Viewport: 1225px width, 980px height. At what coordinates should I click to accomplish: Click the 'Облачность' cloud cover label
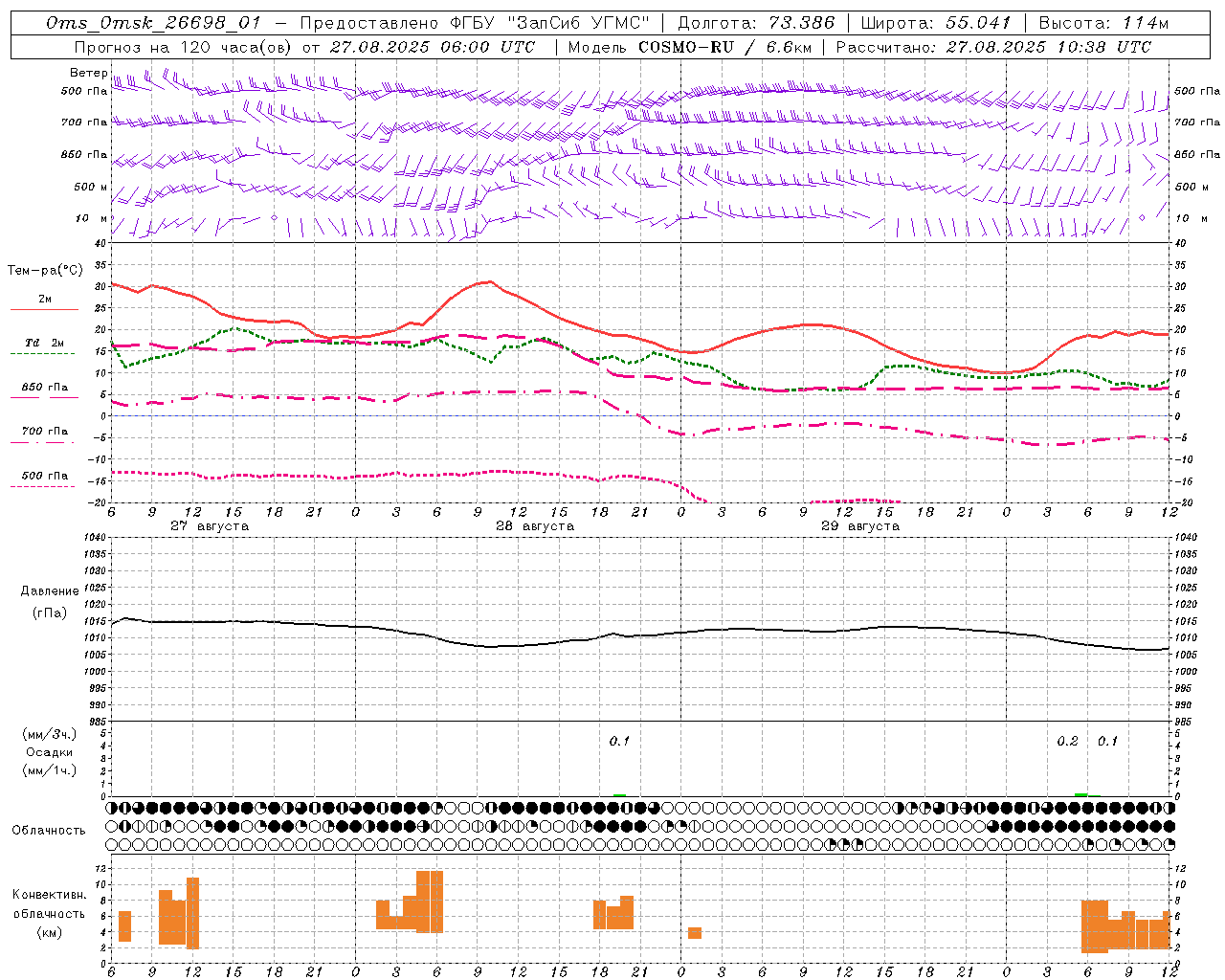[x=49, y=830]
